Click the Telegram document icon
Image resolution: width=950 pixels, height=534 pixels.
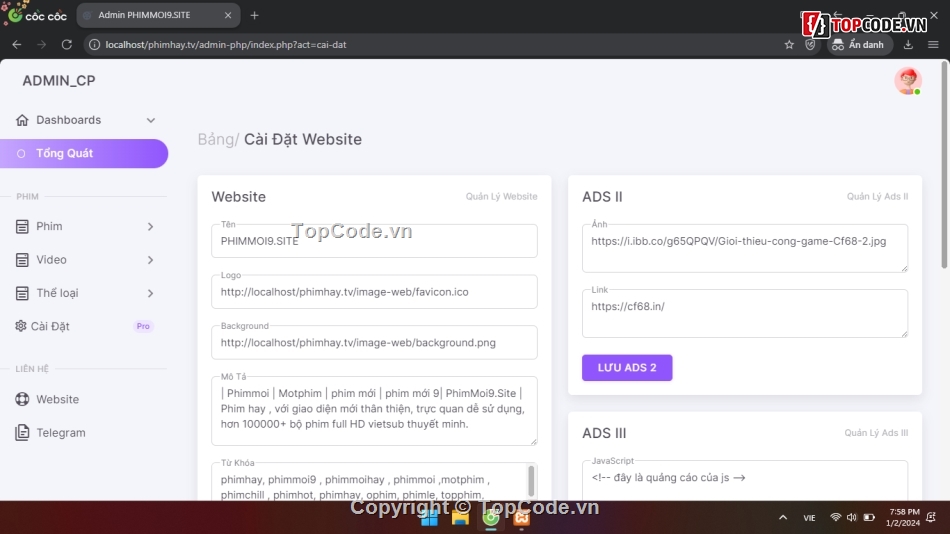tap(22, 433)
